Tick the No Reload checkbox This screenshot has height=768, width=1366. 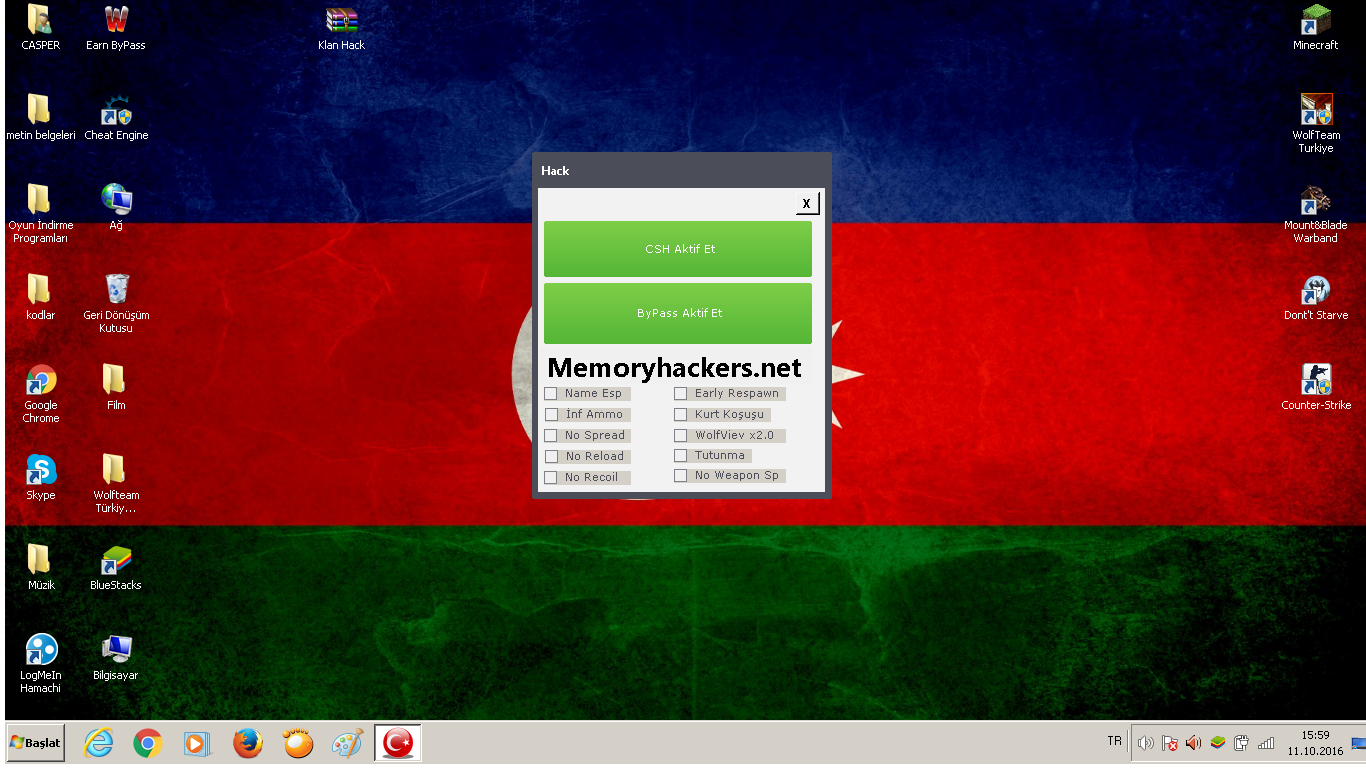coord(550,456)
